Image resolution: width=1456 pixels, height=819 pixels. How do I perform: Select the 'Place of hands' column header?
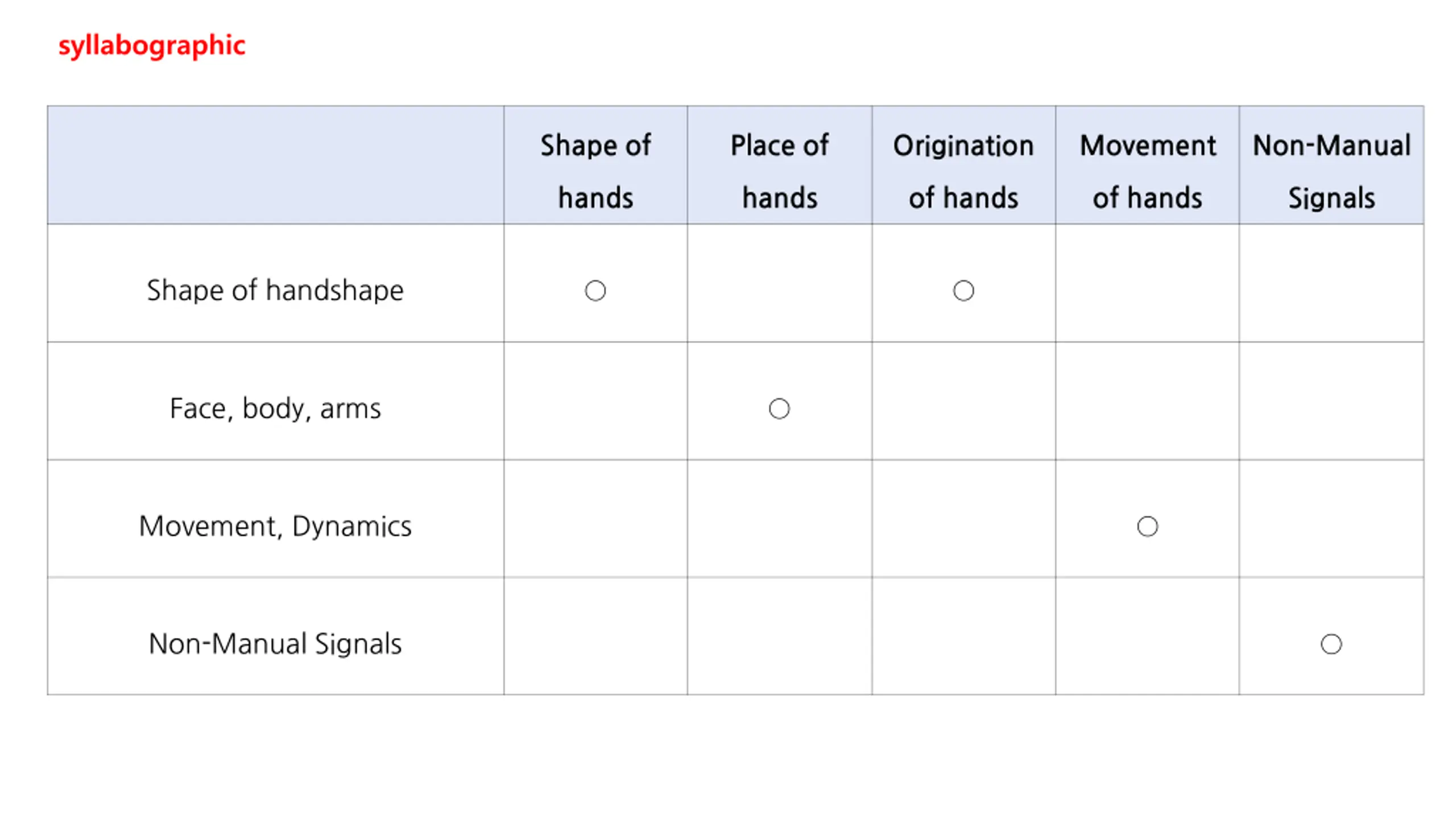tap(780, 165)
